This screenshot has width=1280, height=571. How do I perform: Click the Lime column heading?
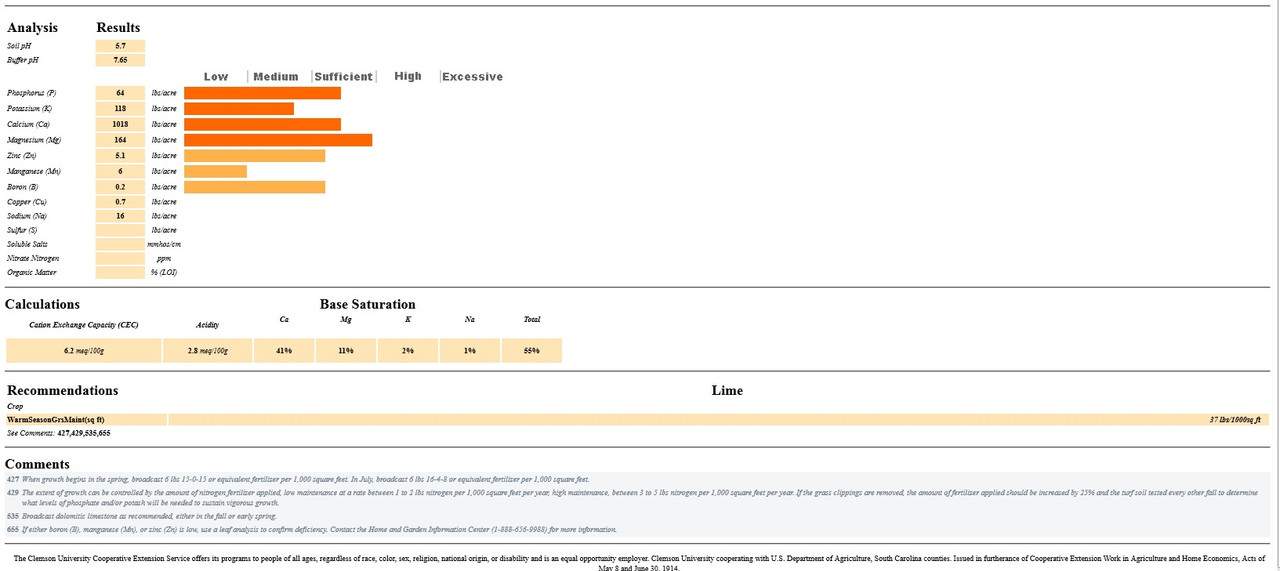727,390
